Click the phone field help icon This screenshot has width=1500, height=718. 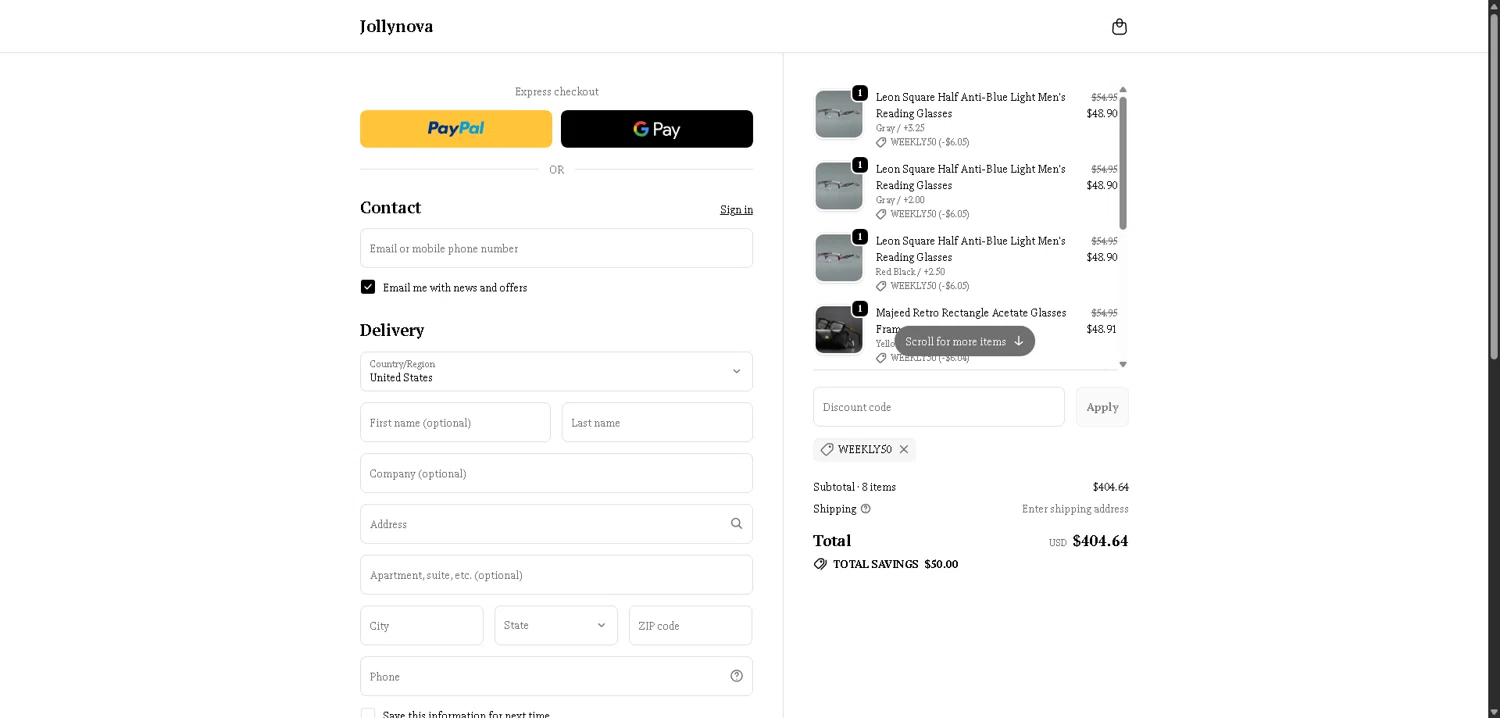pyautogui.click(x=736, y=676)
